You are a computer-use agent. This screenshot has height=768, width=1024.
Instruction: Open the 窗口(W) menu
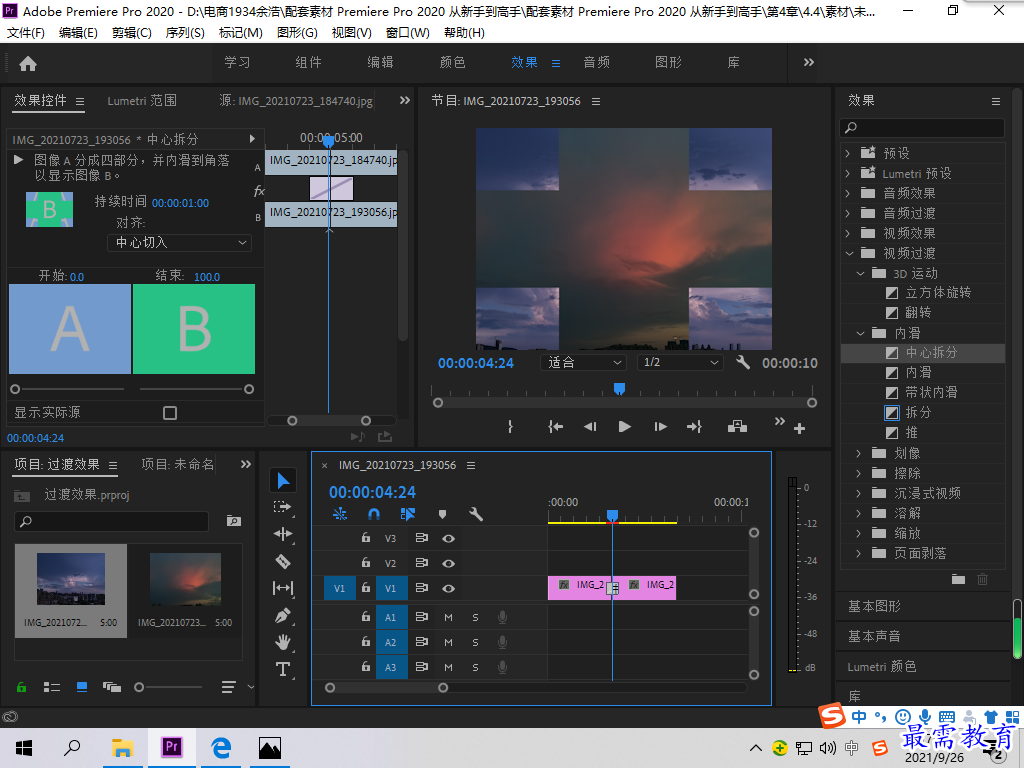click(407, 33)
